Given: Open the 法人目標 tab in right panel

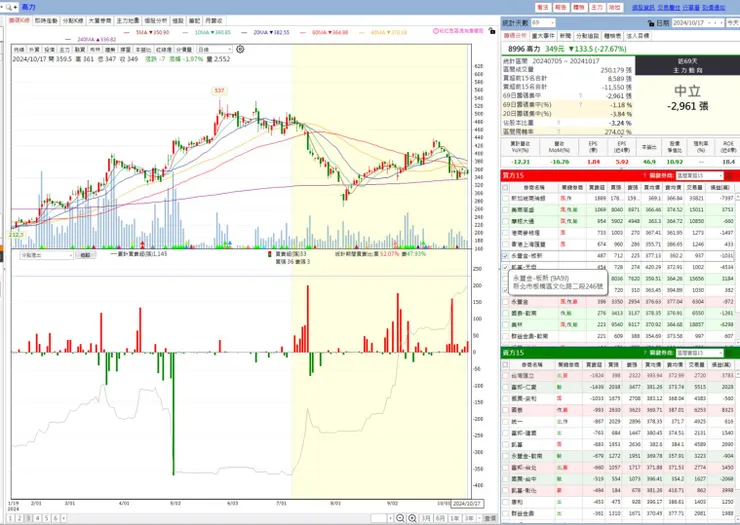Looking at the screenshot, I should click(x=638, y=36).
